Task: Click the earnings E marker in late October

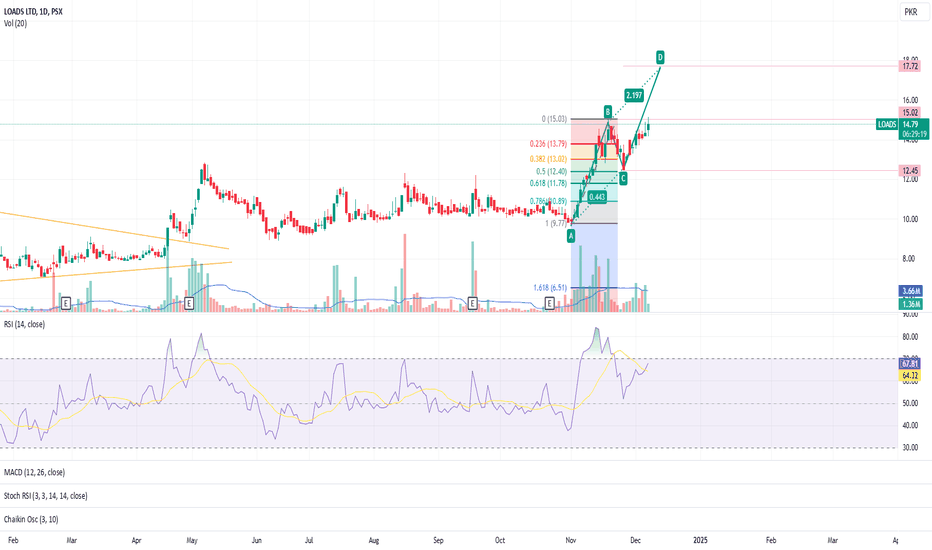Action: click(x=549, y=303)
